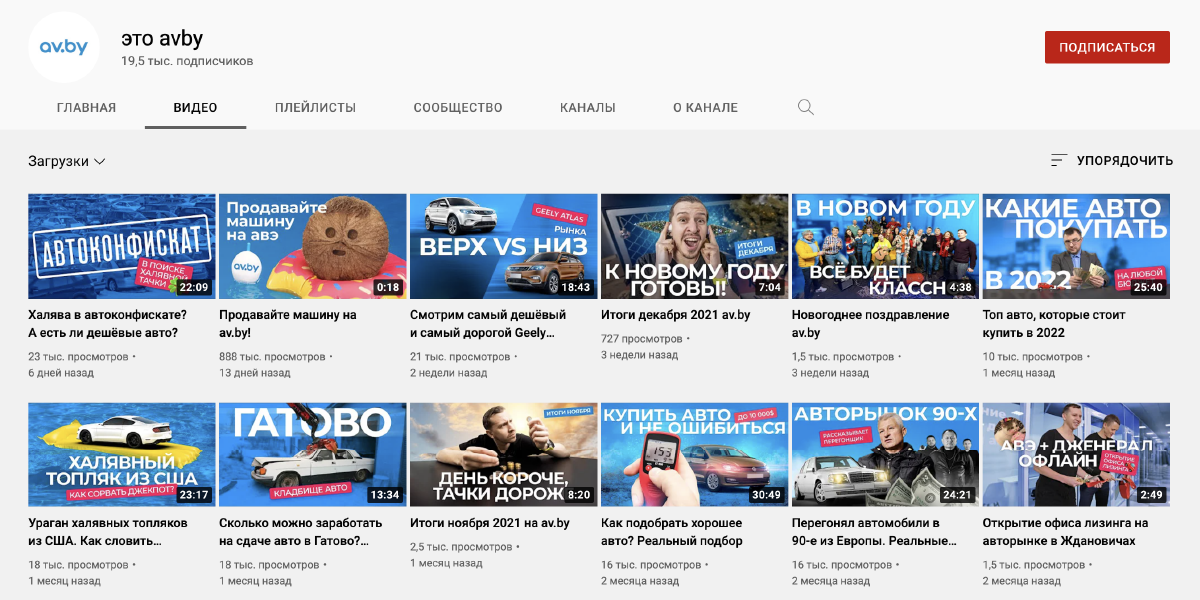Screen dimensions: 1200x600
Task: Open the ХАЛЯВНЫЙ ТОПЛЯК ИЗ США thumbnail
Action: click(122, 455)
